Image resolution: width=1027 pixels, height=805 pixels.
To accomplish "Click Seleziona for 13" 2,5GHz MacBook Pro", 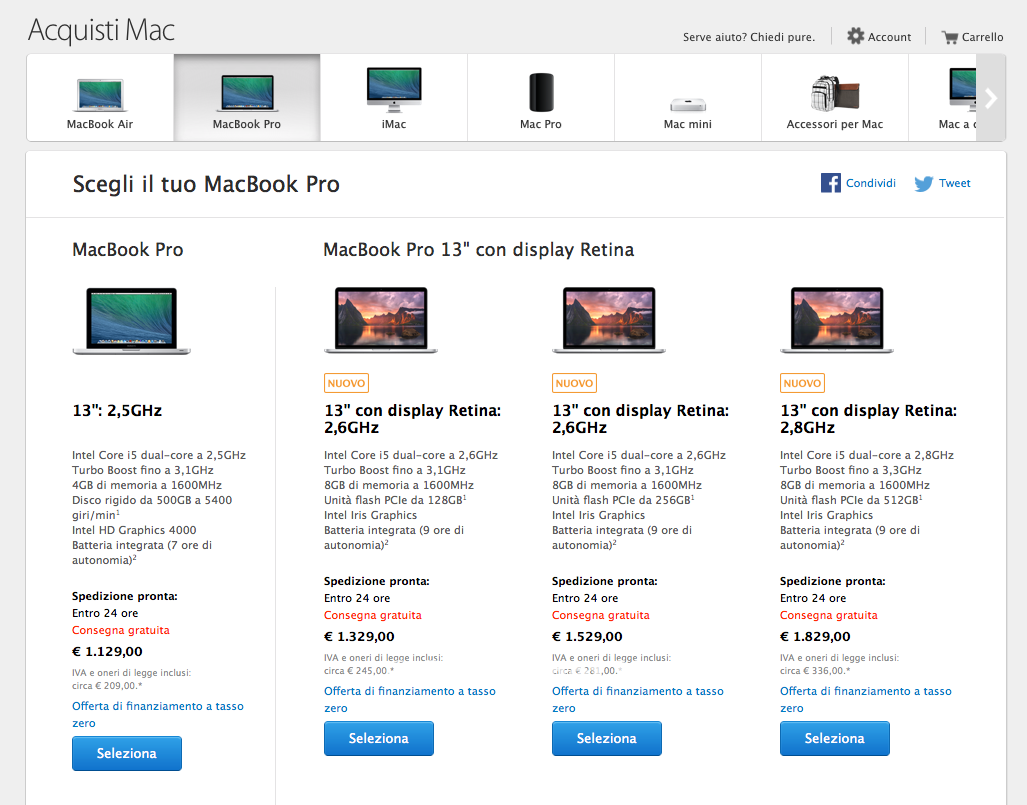I will [127, 753].
